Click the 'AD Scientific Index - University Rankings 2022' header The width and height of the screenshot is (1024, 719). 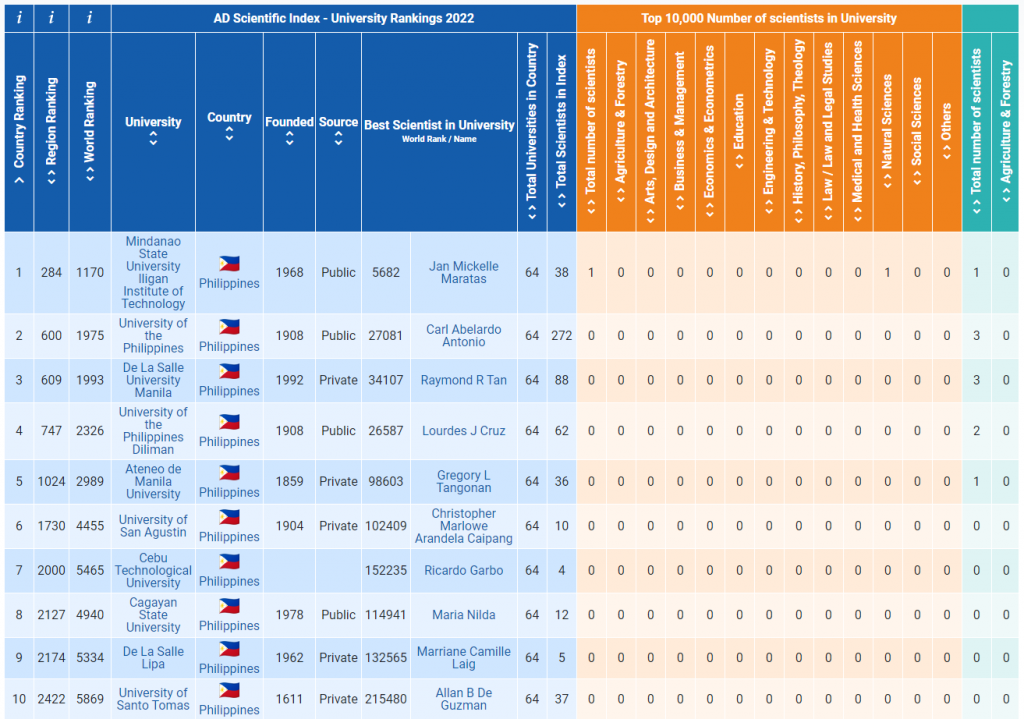click(344, 18)
